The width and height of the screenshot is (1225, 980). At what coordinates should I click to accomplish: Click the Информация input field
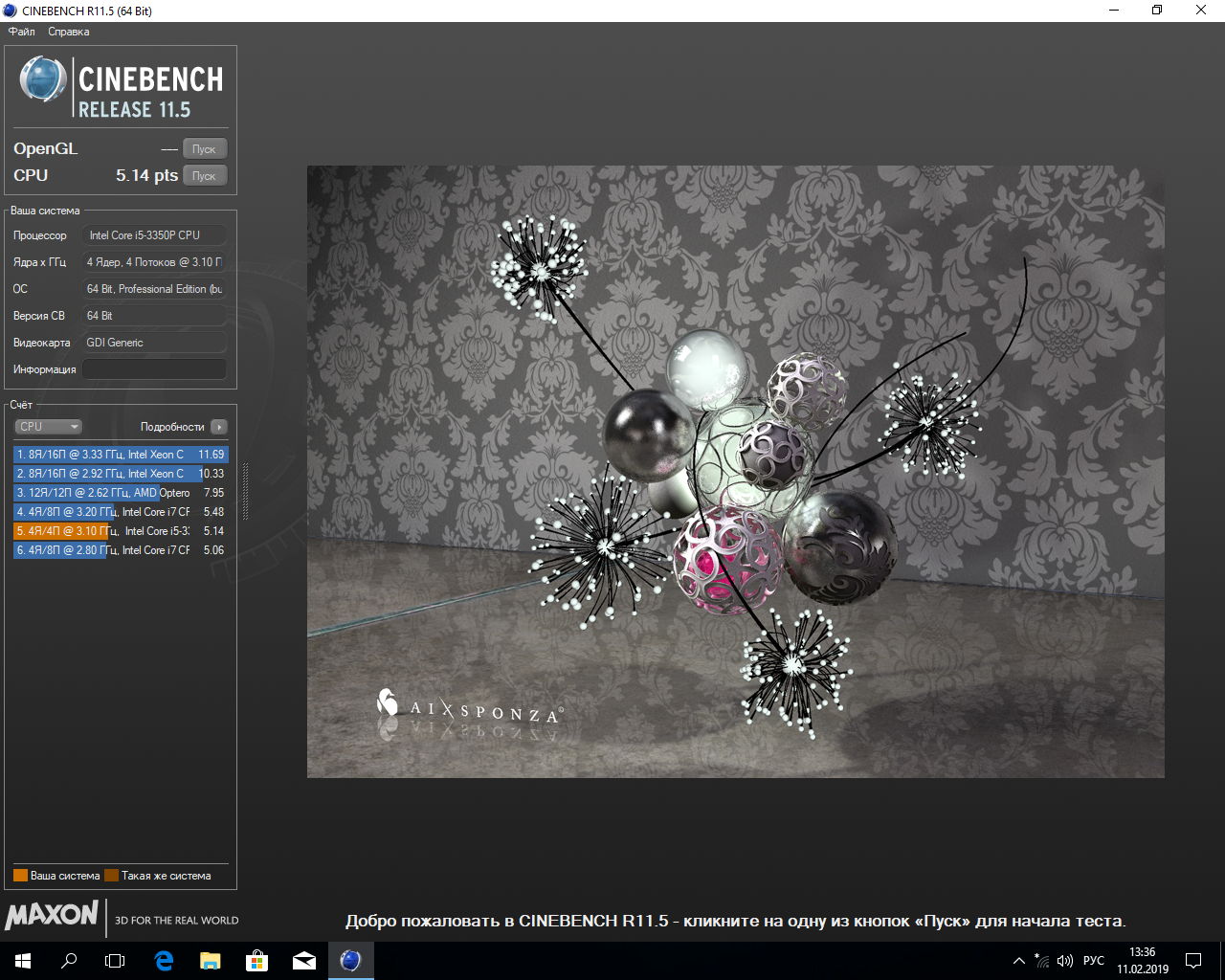[154, 369]
